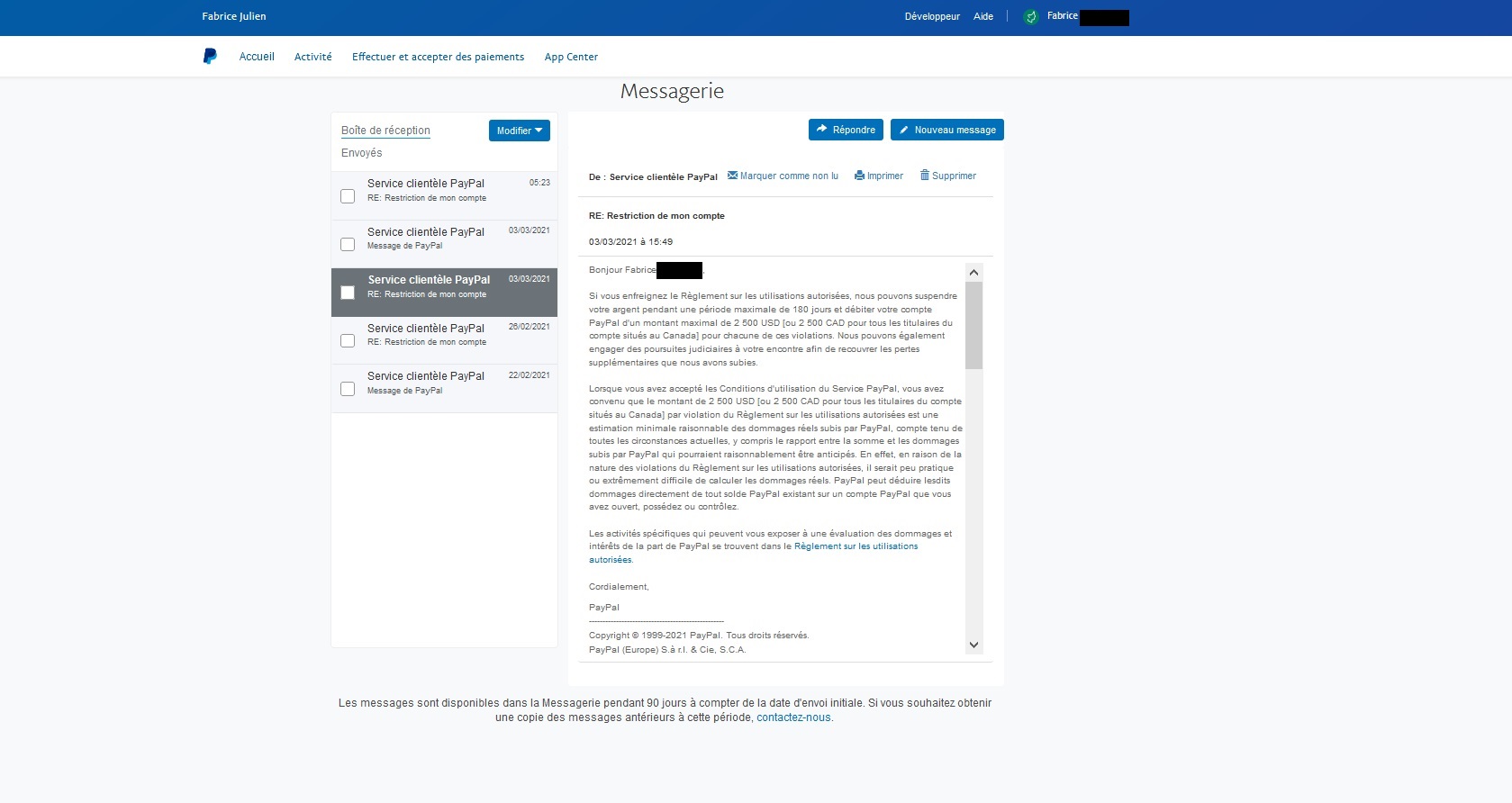Open Aide in the header

tap(983, 16)
